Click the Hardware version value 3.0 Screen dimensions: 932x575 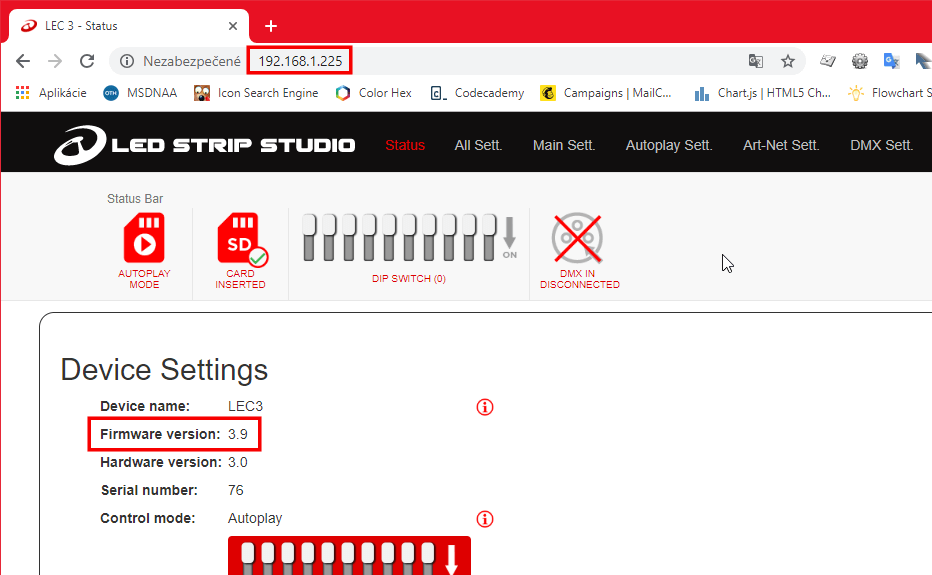coord(238,462)
